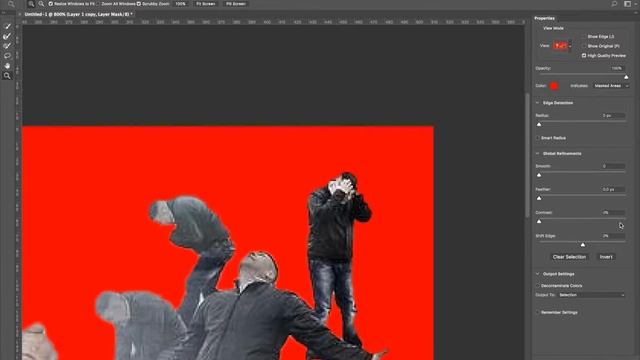
Task: Click the Fill Screen button
Action: tap(236, 4)
